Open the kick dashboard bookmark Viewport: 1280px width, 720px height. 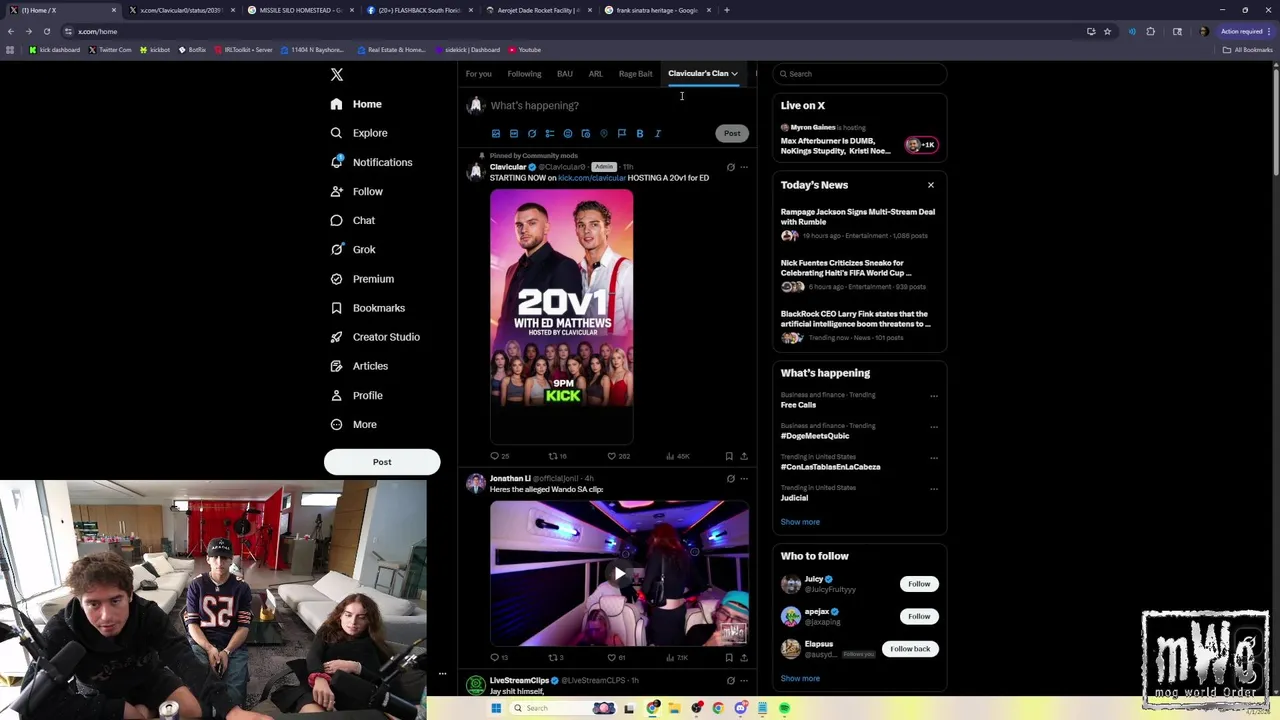pyautogui.click(x=55, y=49)
